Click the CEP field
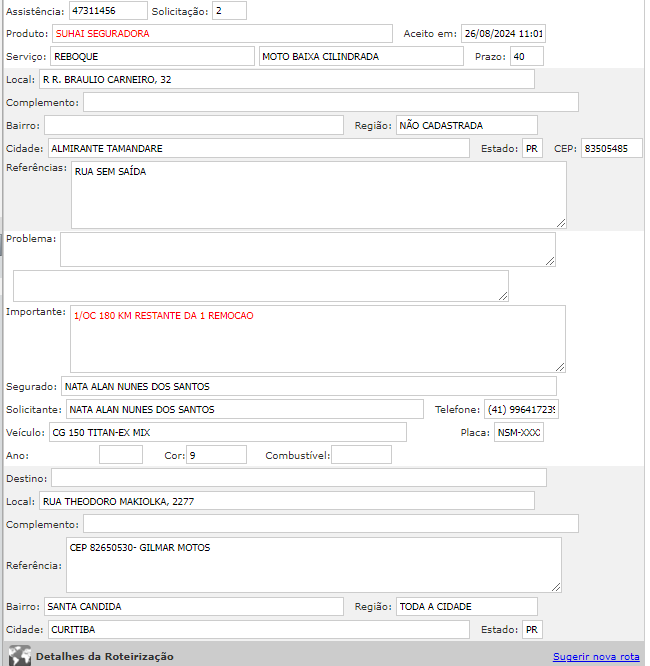Viewport: 650px width, 666px height. [611, 148]
